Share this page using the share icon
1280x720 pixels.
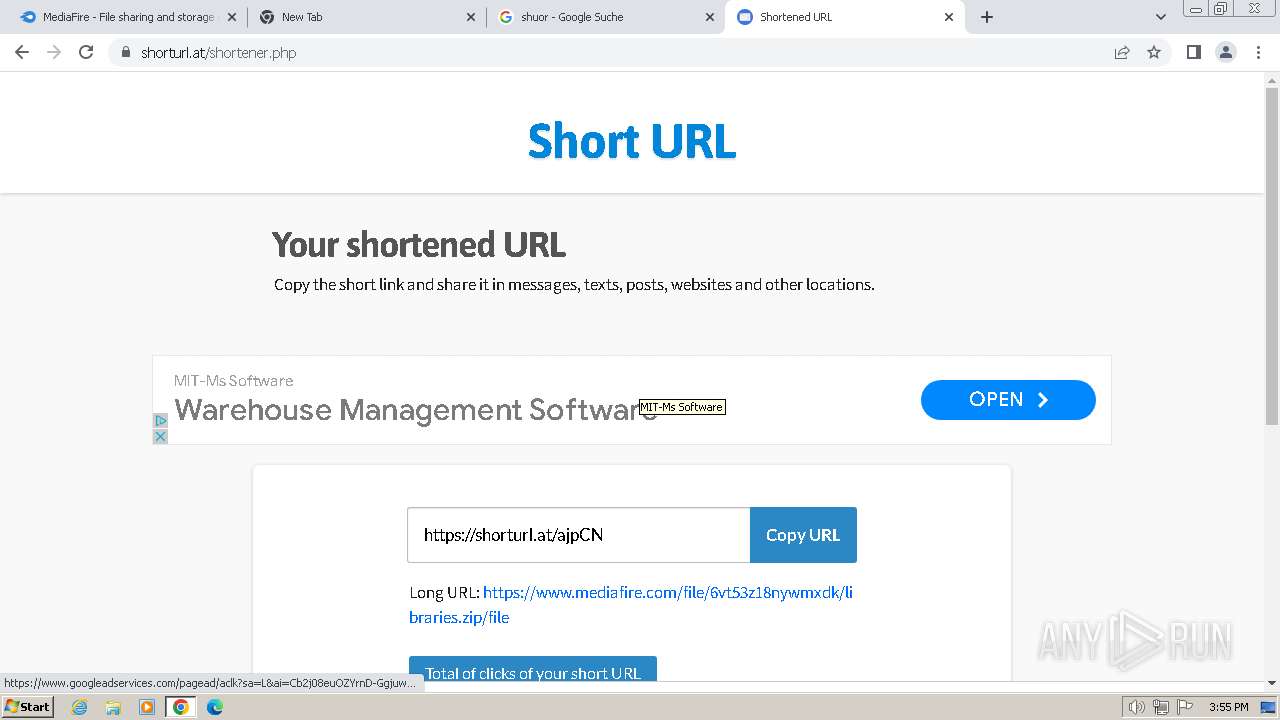tap(1122, 53)
